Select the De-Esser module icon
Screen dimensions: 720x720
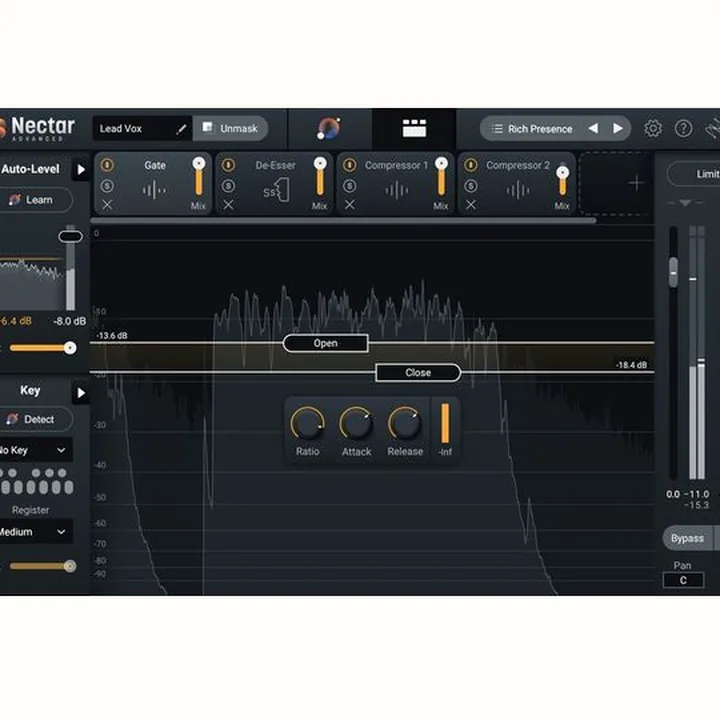tap(276, 191)
